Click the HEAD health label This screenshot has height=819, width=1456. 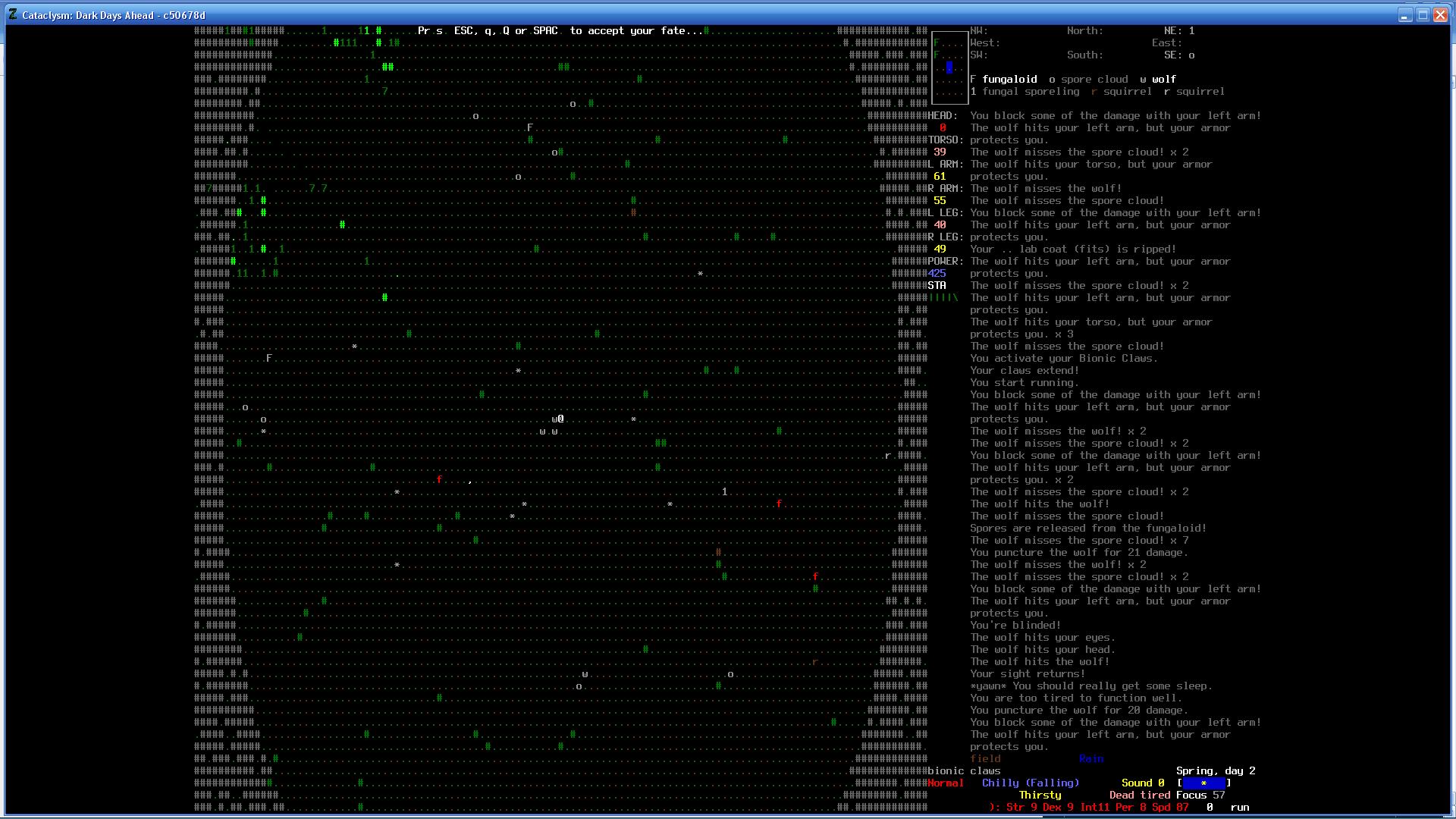[x=943, y=115]
